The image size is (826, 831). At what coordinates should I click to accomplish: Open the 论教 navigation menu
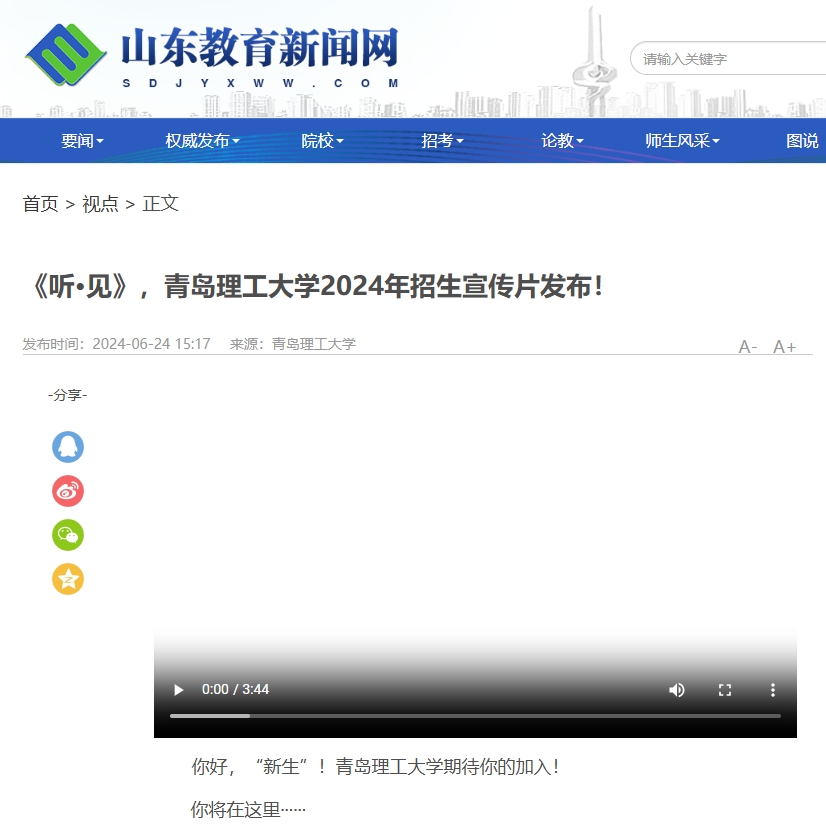click(x=562, y=141)
